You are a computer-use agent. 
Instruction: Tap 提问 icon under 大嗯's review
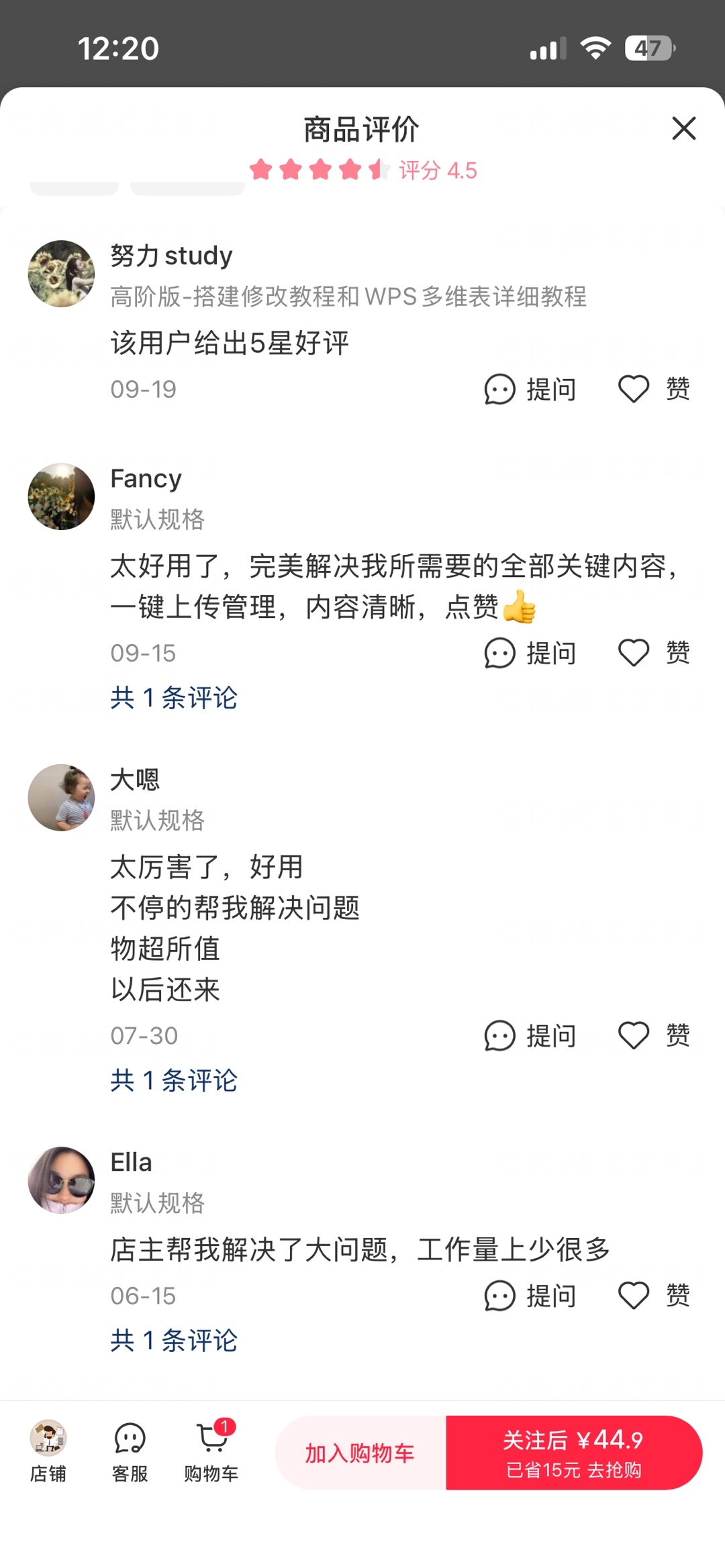pos(499,1035)
